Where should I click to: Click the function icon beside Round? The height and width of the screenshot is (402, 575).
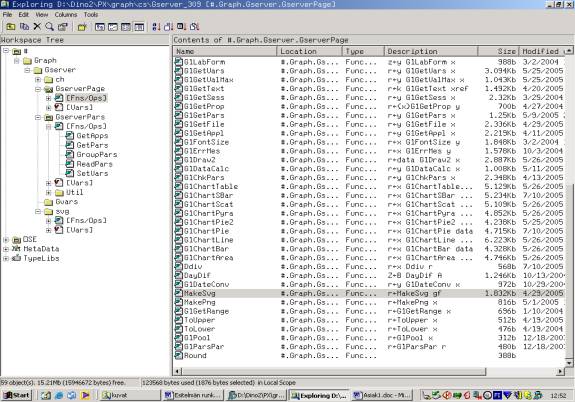179,355
